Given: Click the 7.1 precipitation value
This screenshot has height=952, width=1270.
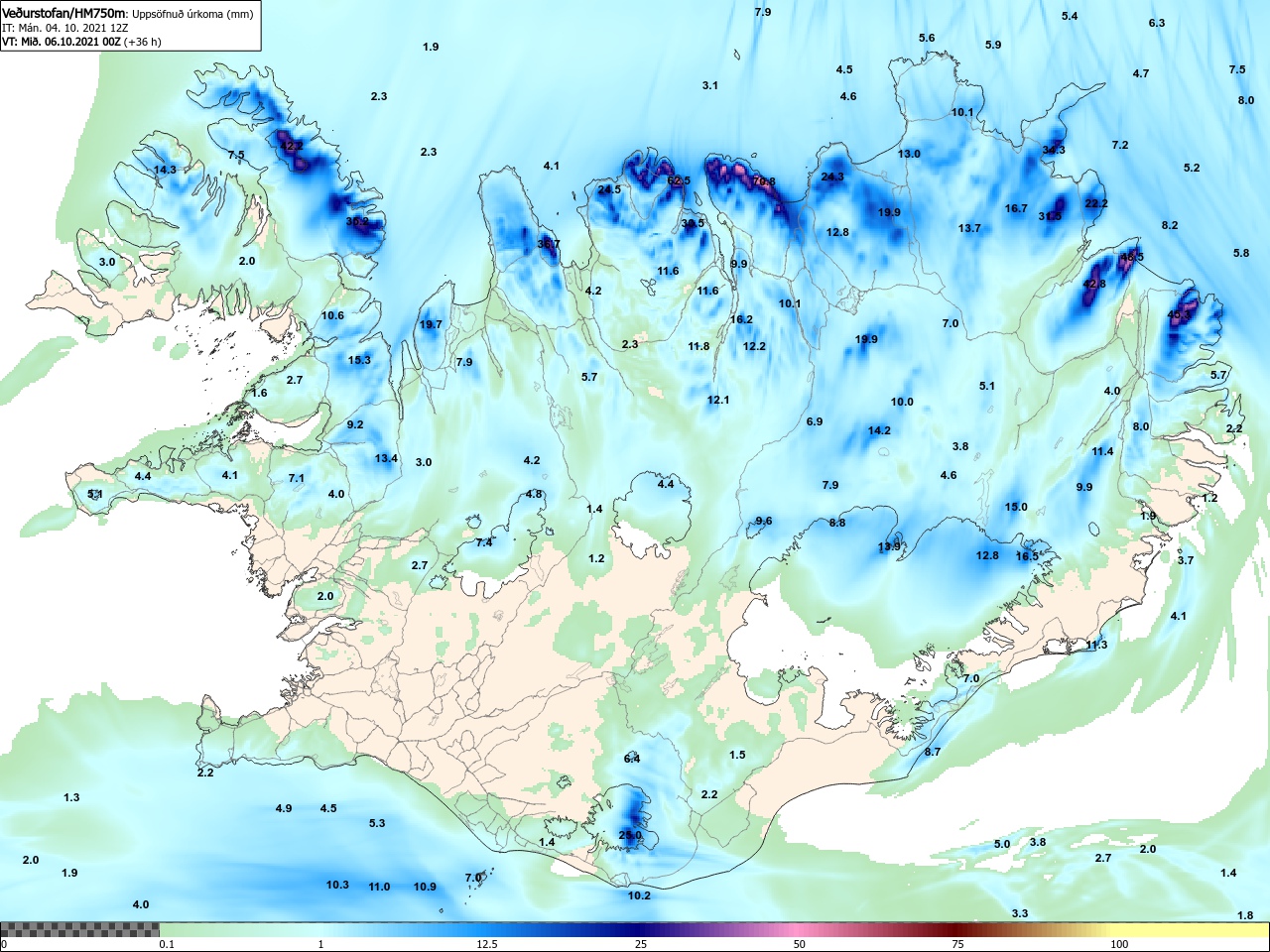Looking at the screenshot, I should click(297, 478).
